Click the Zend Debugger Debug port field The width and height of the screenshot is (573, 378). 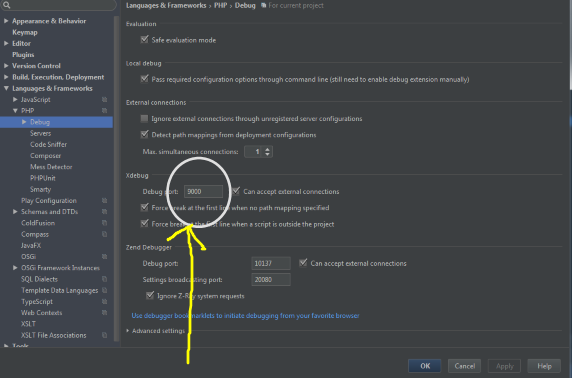pyautogui.click(x=271, y=263)
